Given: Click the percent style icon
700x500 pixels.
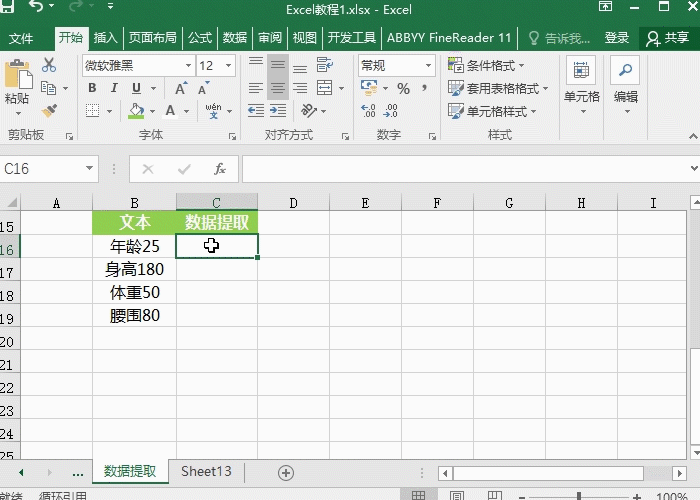Looking at the screenshot, I should [403, 88].
